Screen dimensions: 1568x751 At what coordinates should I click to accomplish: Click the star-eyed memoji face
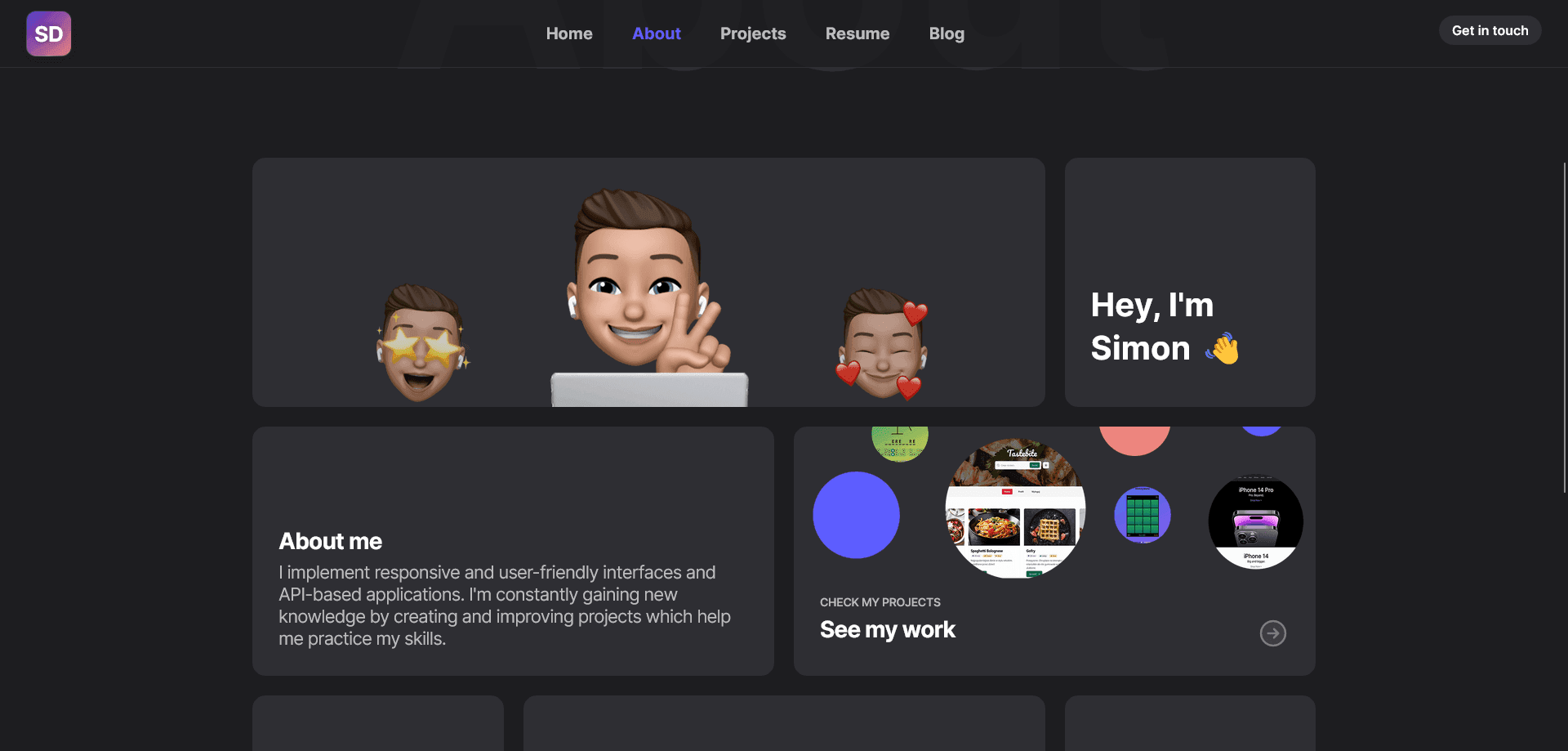pyautogui.click(x=423, y=343)
